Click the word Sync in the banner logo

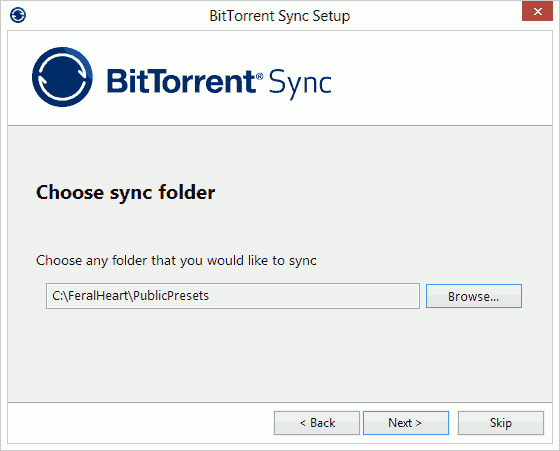pyautogui.click(x=300, y=83)
